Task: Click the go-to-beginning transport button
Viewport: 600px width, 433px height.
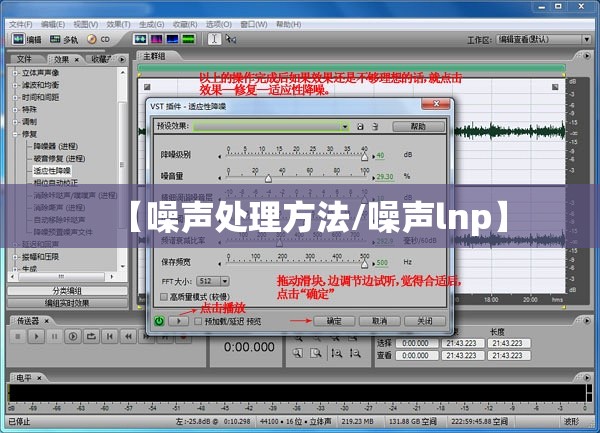Action: (110, 337)
